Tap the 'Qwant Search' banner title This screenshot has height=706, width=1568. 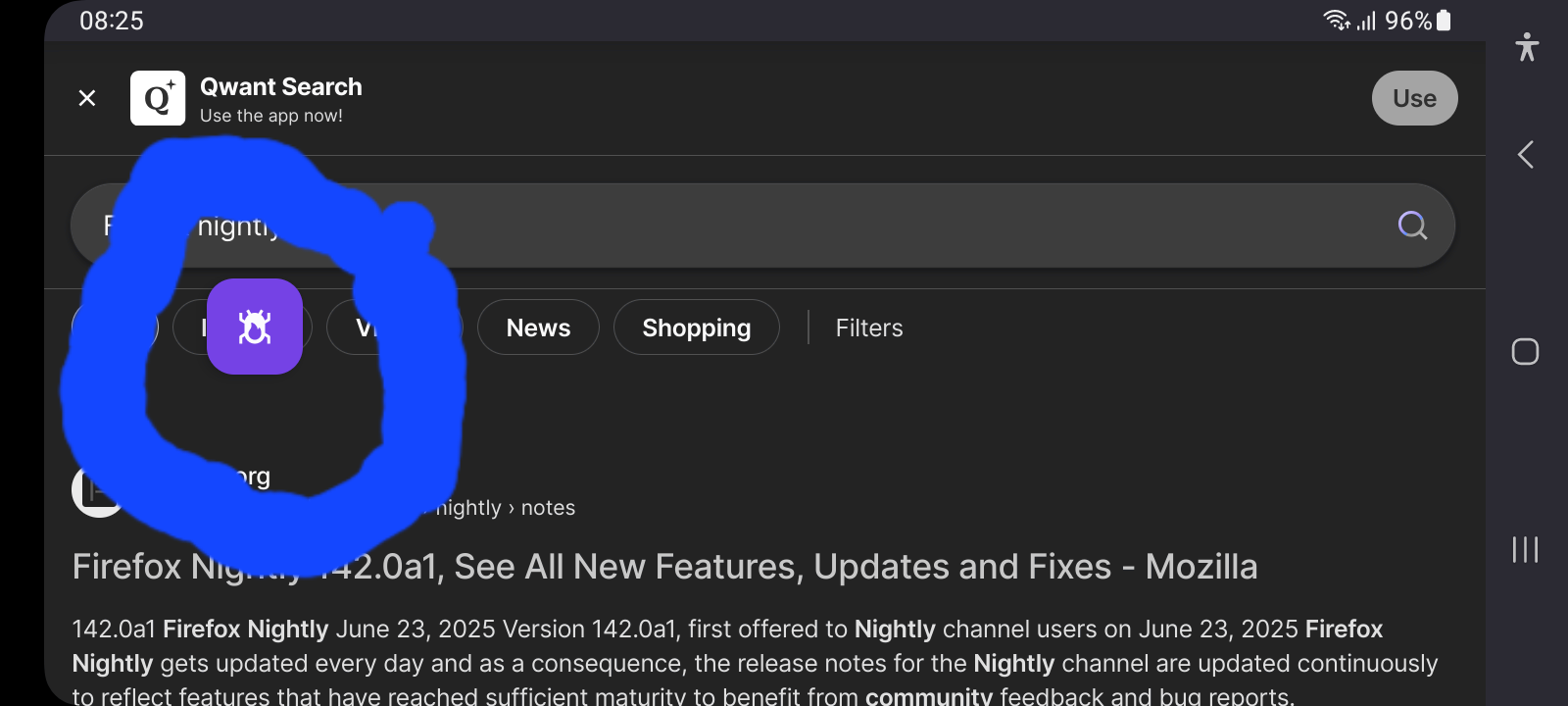(281, 86)
